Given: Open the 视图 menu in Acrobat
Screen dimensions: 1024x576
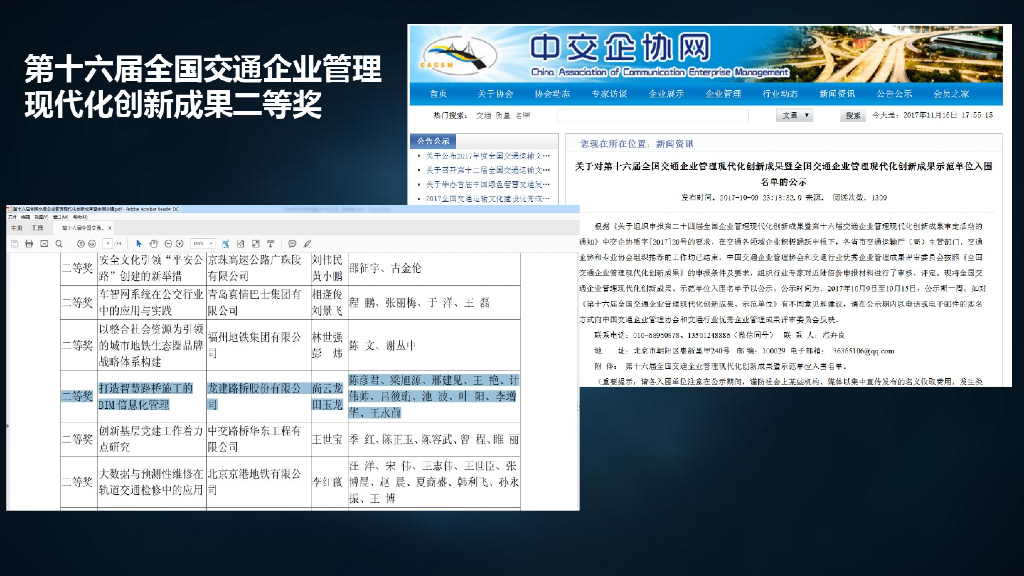Looking at the screenshot, I should point(41,217).
